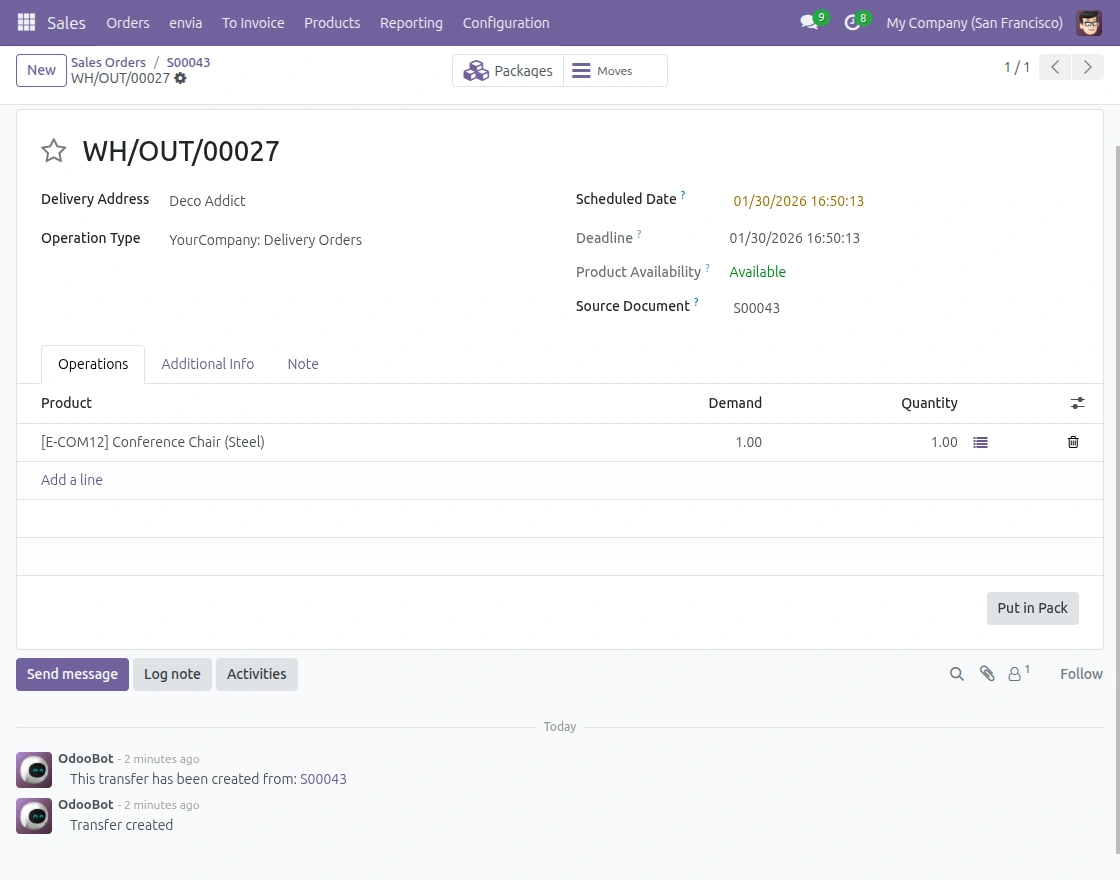Click Send message button
The width and height of the screenshot is (1120, 880).
[72, 674]
